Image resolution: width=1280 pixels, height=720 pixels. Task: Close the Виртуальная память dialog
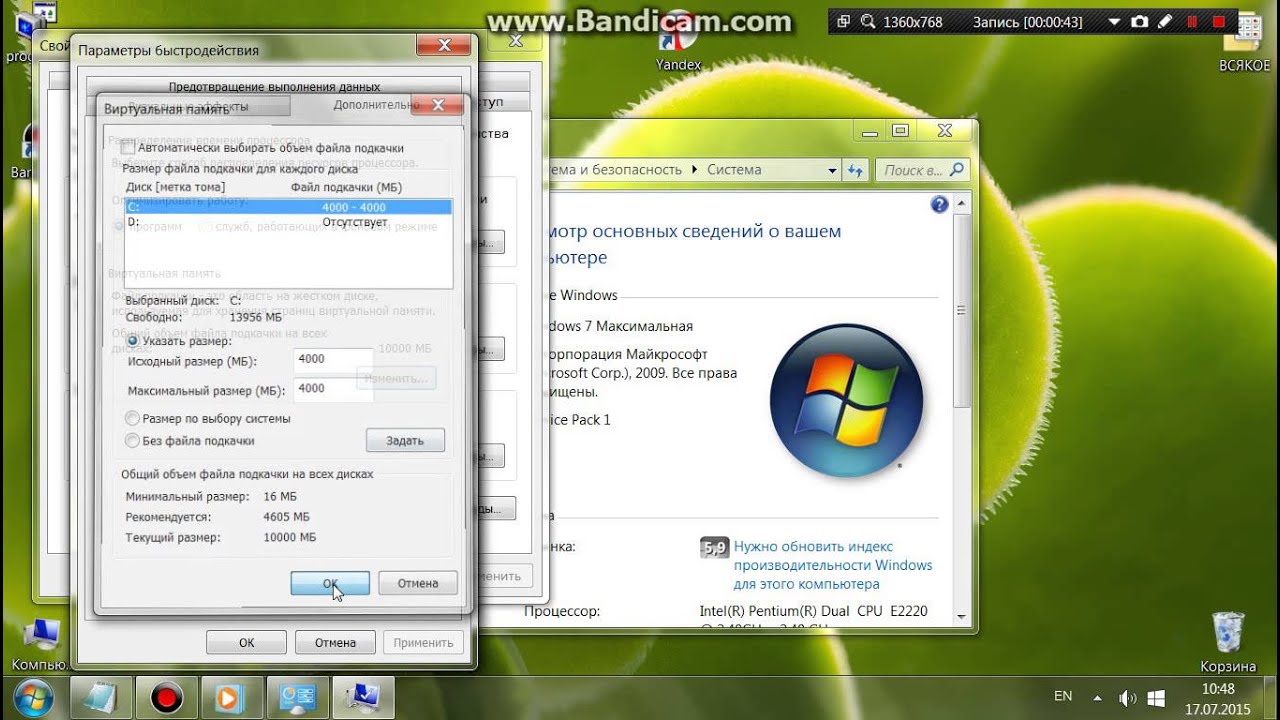click(438, 104)
